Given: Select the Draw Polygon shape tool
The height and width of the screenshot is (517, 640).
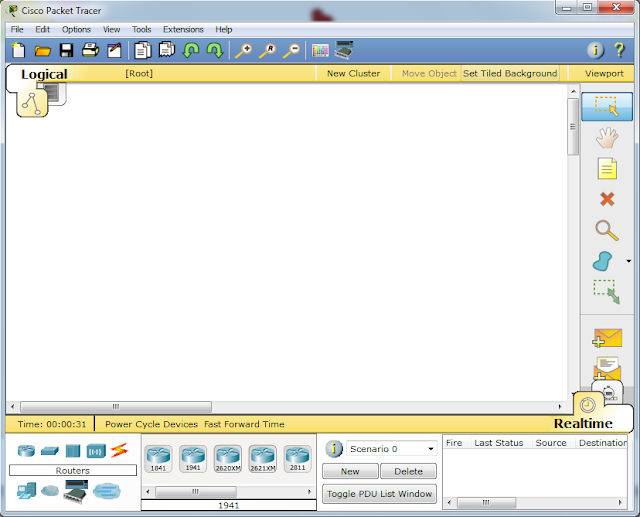Looking at the screenshot, I should (603, 261).
